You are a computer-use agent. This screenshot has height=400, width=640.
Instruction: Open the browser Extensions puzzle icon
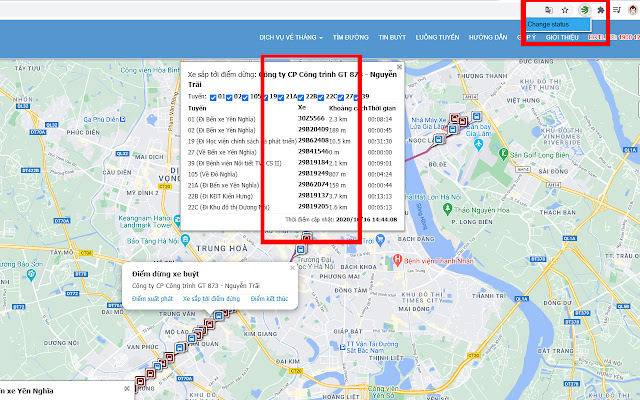(x=600, y=10)
